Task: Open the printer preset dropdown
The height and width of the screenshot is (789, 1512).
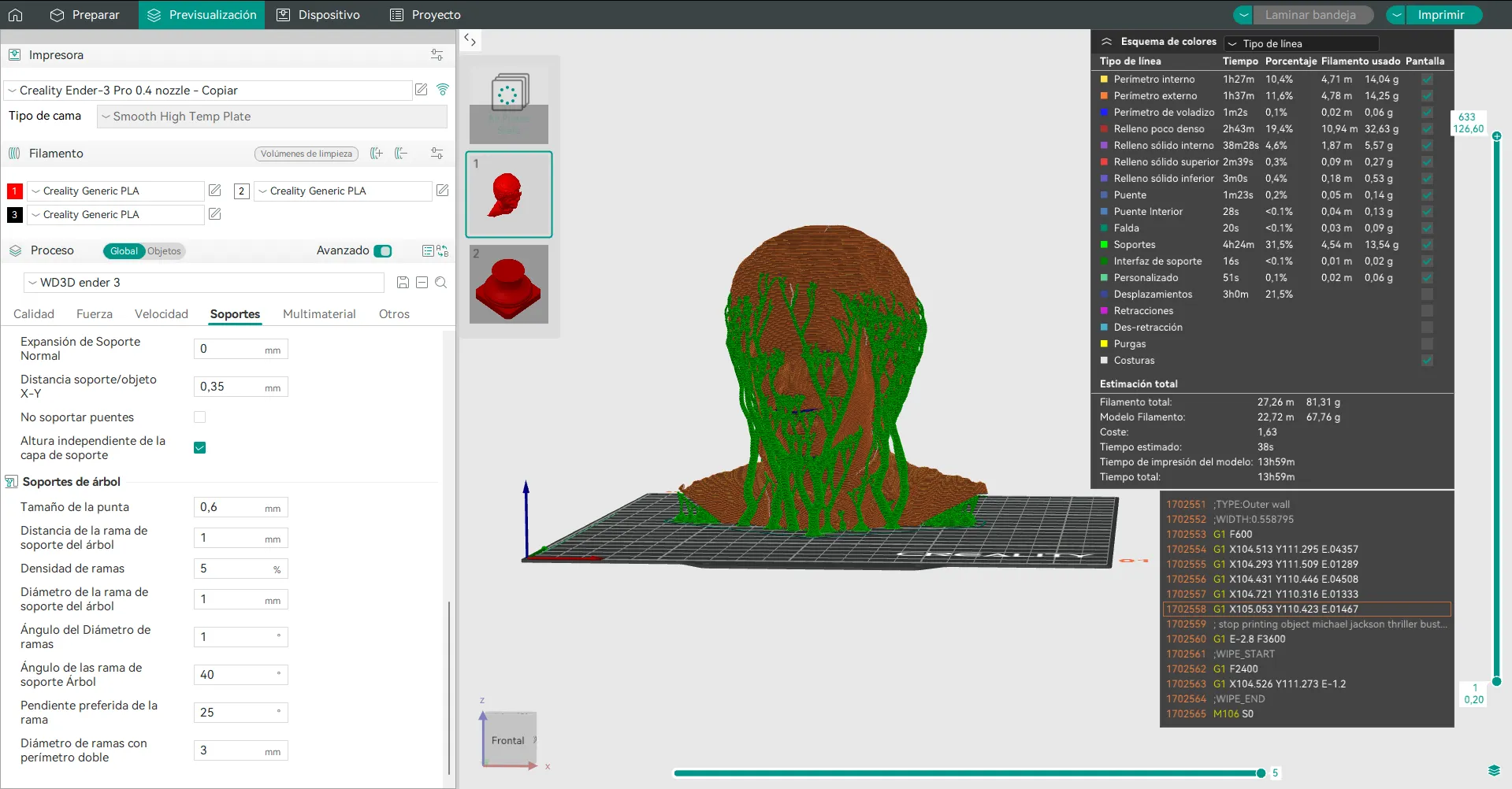Action: click(208, 91)
